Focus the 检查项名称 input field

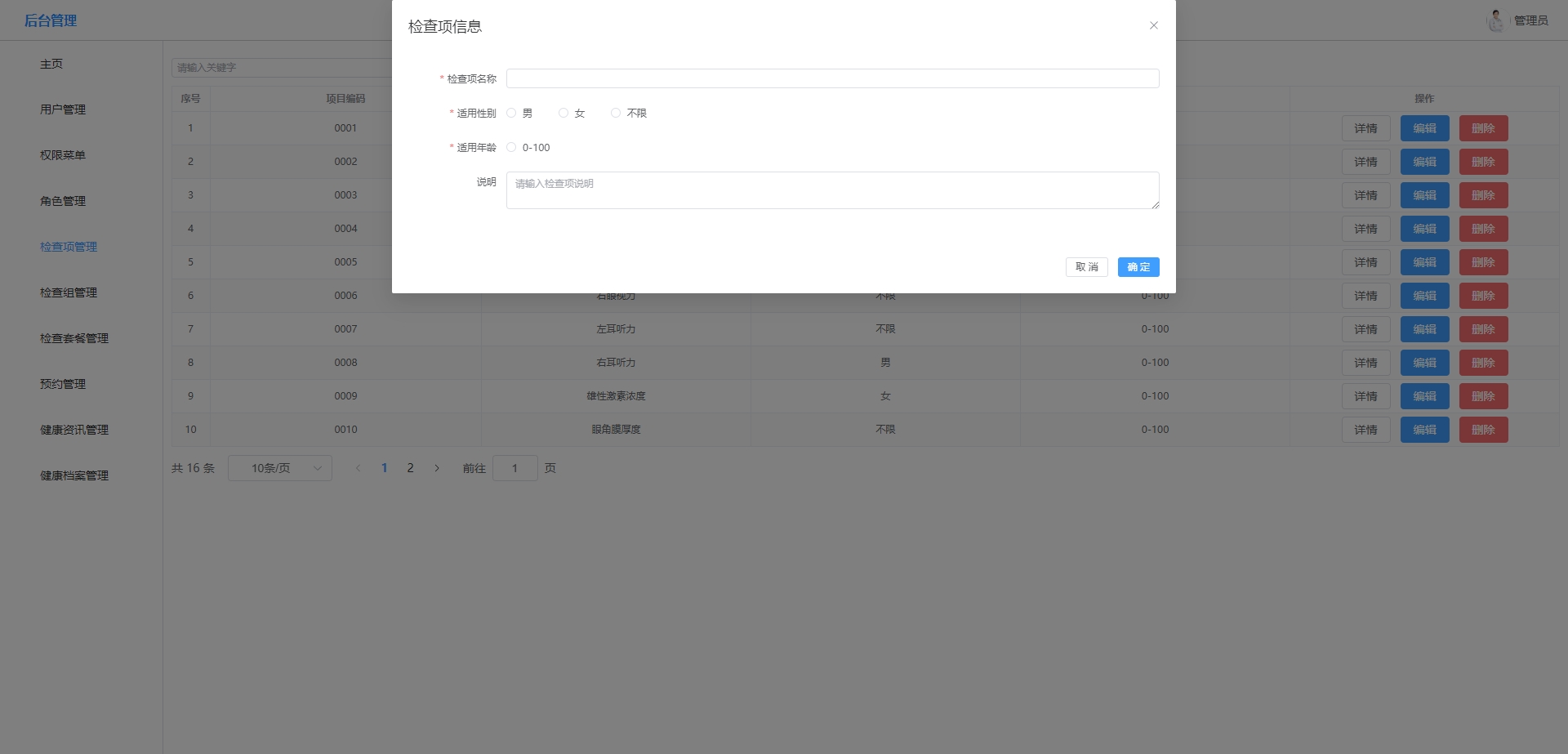[832, 78]
